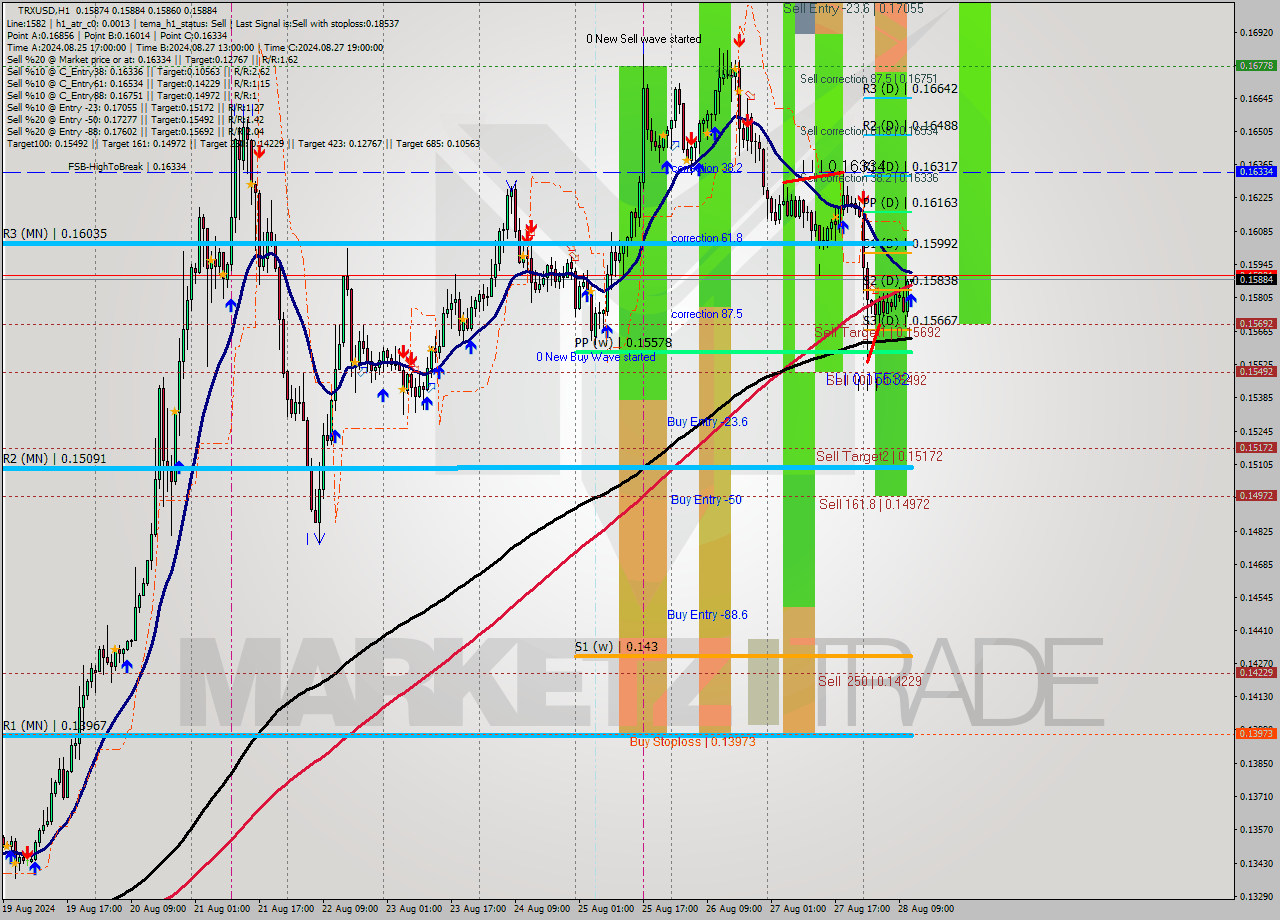Select the 'Target100: 0.15492' info line
Viewport: 1280px width, 920px height.
pyautogui.click(x=243, y=143)
